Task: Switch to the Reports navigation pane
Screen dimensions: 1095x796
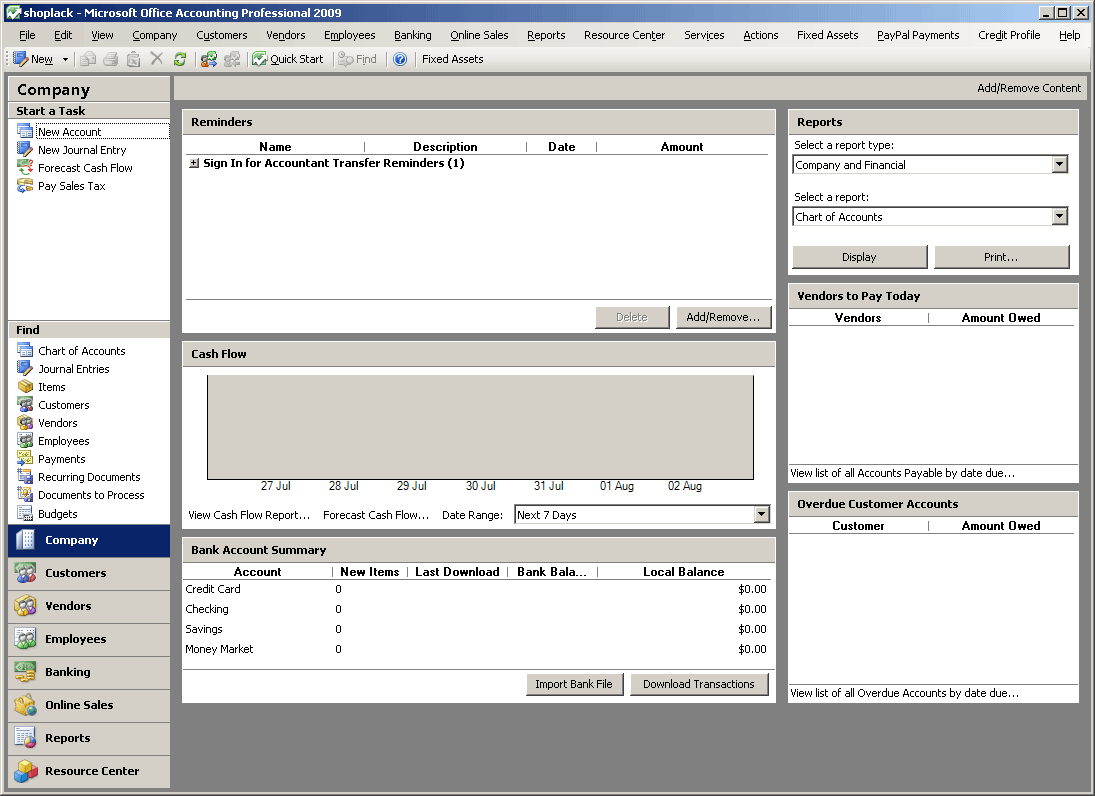Action: [89, 738]
